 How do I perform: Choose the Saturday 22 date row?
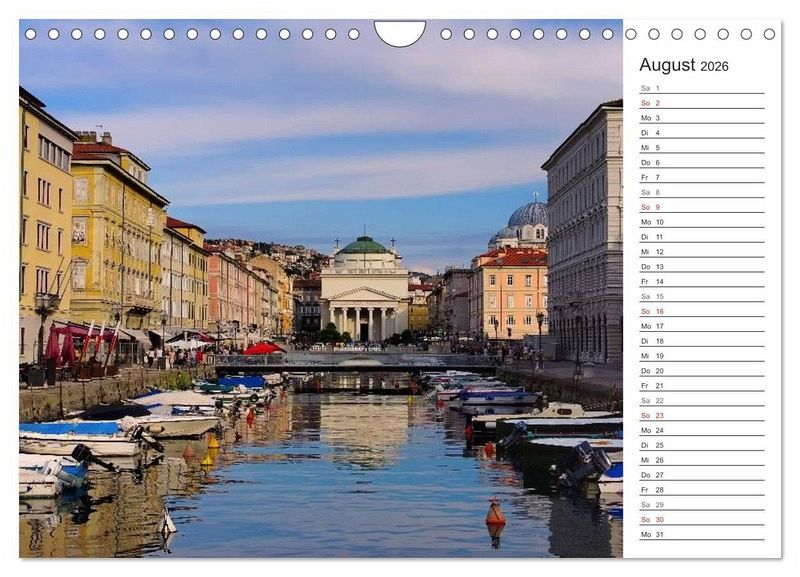tap(700, 400)
